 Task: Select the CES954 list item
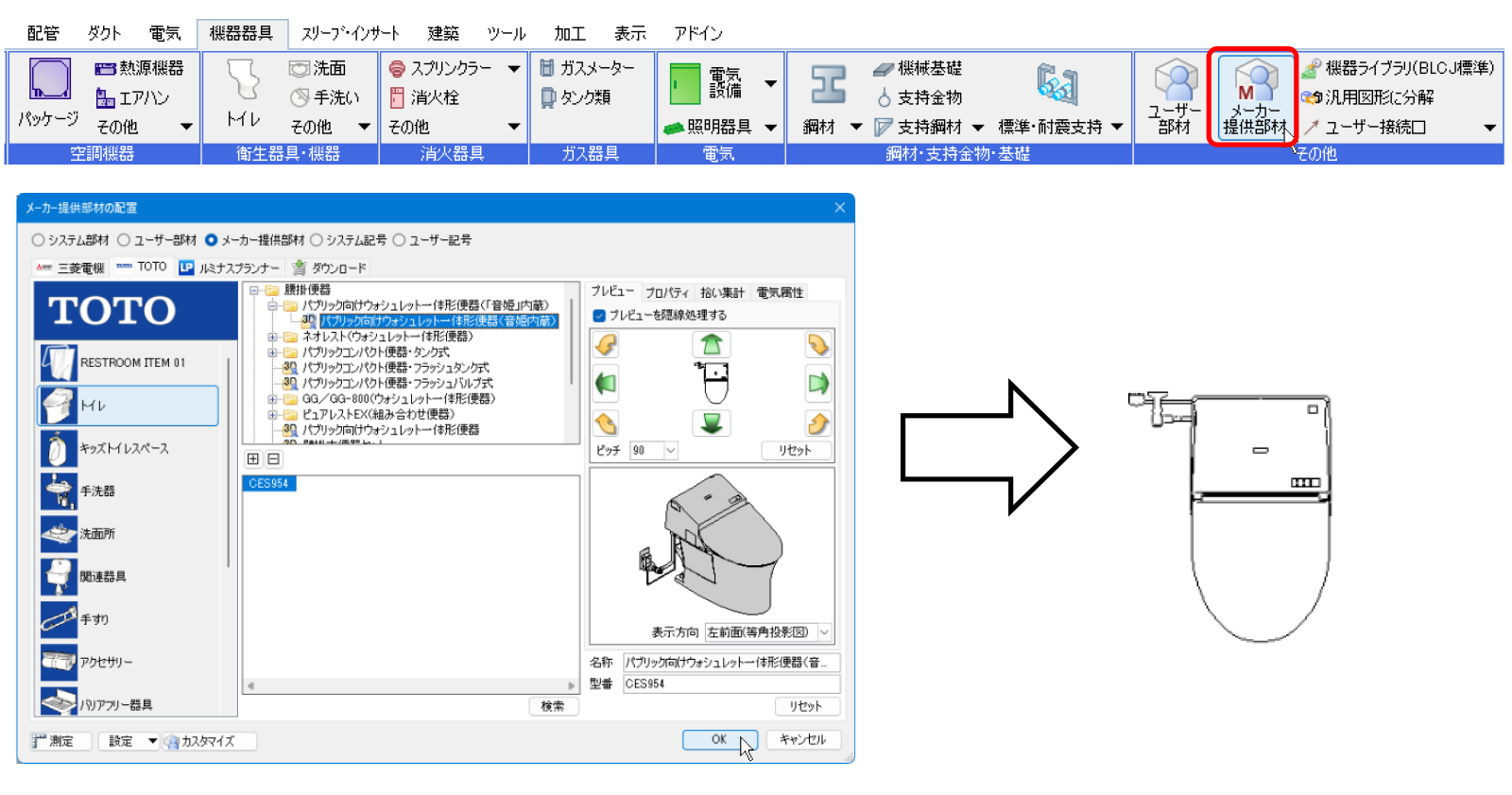tap(268, 483)
